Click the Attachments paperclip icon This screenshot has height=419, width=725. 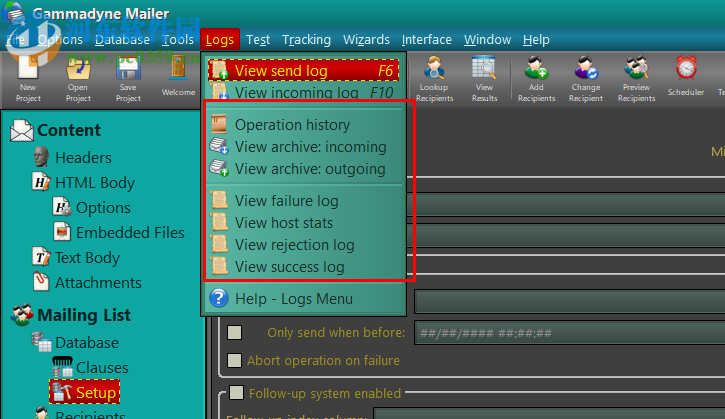41,282
